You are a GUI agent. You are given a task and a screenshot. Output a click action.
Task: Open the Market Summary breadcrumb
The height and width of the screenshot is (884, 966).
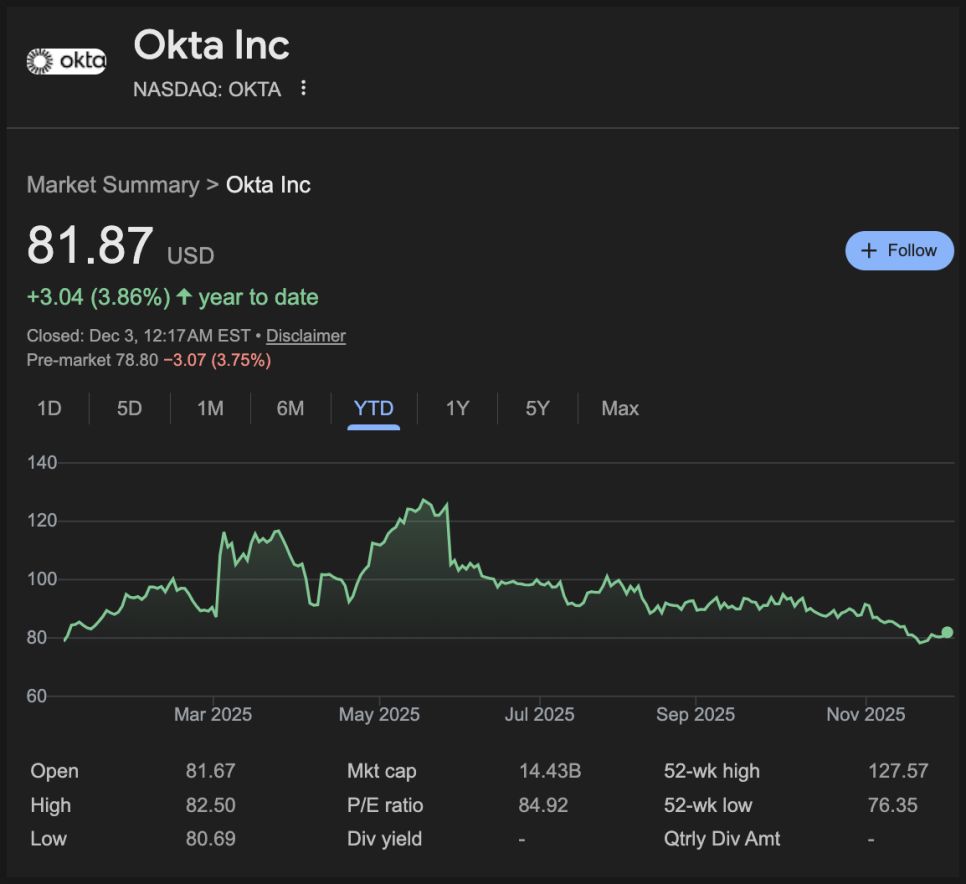[112, 185]
